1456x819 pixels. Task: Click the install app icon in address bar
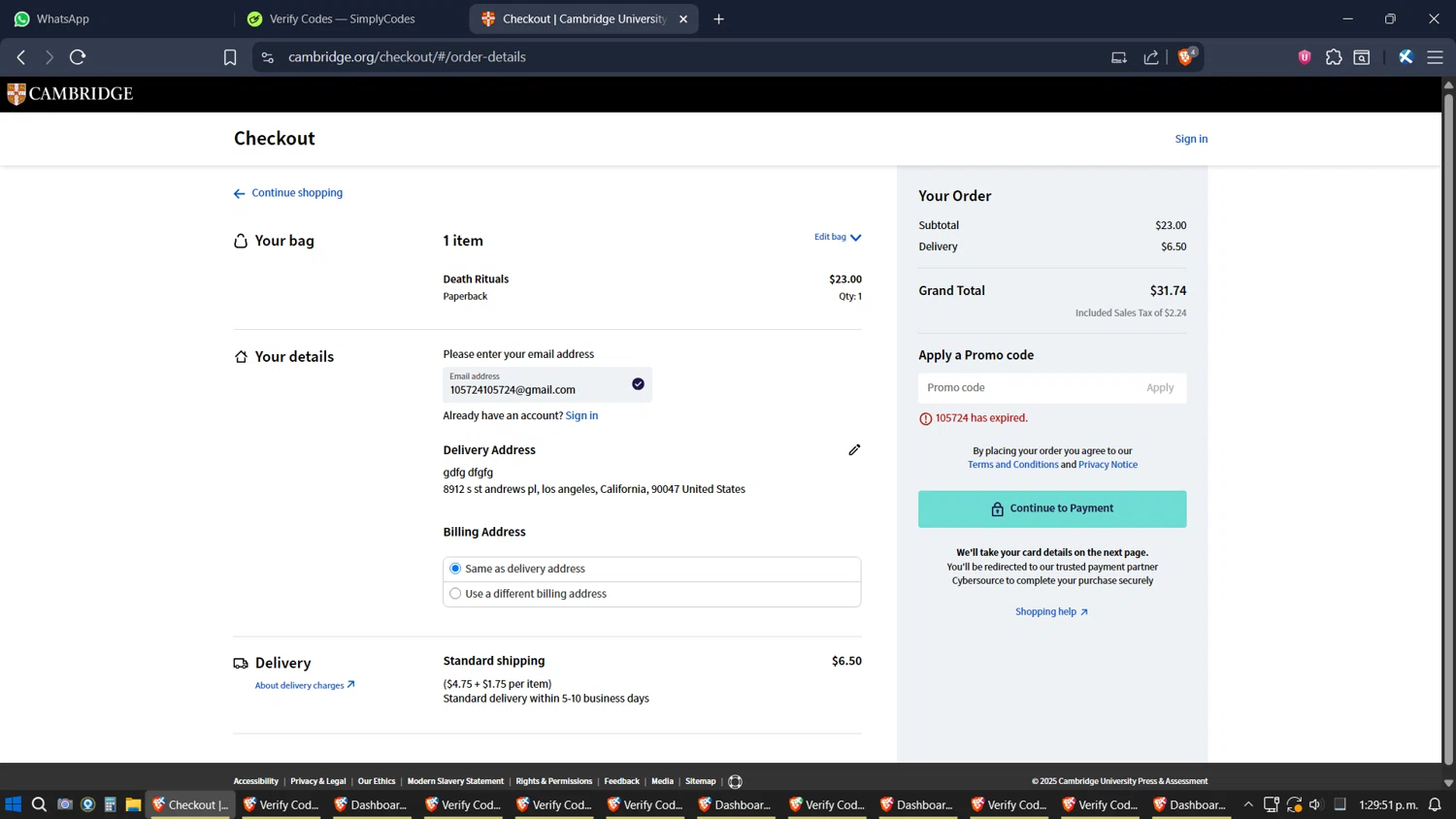[x=1119, y=57]
